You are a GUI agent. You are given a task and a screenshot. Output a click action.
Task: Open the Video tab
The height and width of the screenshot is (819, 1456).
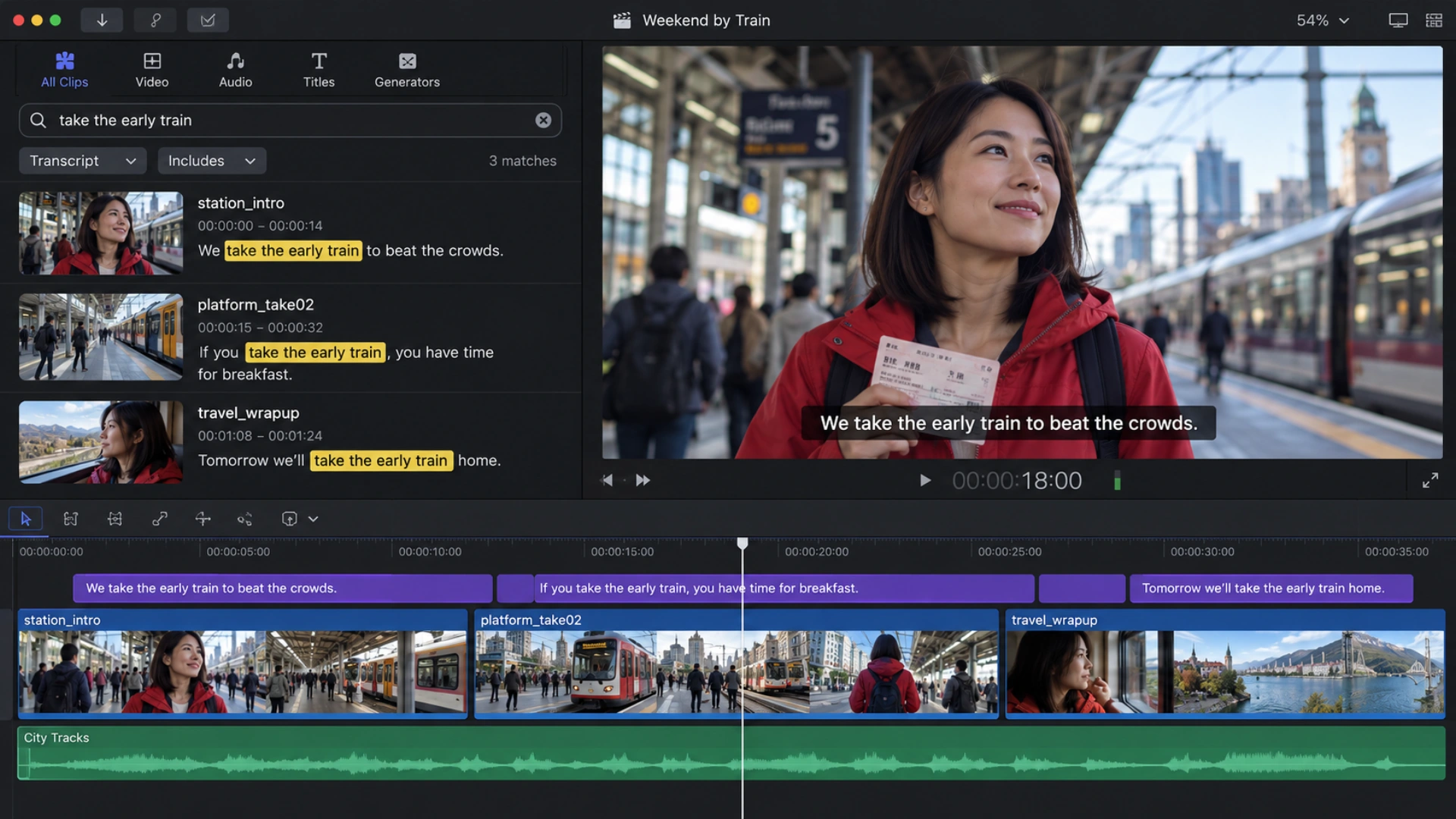[152, 70]
